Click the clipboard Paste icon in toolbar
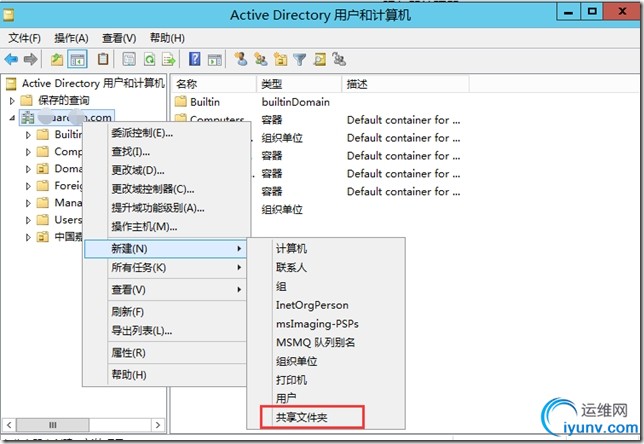This screenshot has width=644, height=444. pyautogui.click(x=103, y=59)
